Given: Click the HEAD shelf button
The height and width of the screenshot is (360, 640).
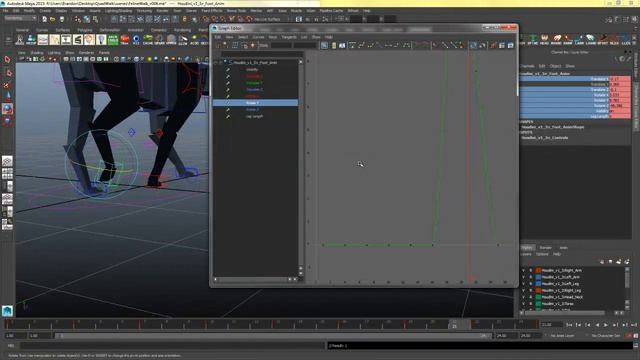Looking at the screenshot, I should click(544, 39).
